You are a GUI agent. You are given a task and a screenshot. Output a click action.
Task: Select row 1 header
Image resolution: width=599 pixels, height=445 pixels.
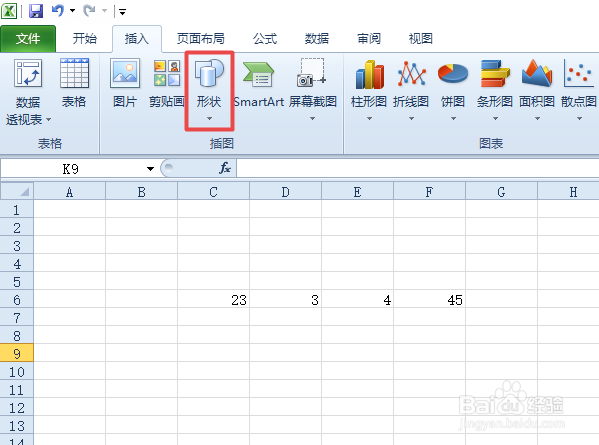[17, 210]
